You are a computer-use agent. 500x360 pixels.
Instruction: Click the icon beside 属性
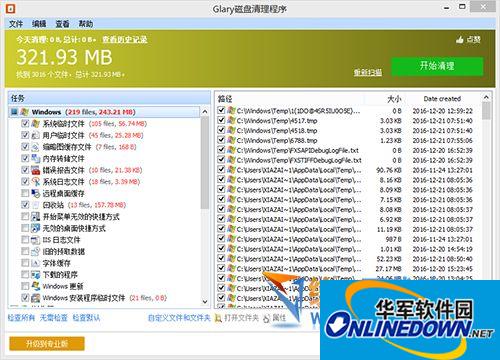(267, 318)
